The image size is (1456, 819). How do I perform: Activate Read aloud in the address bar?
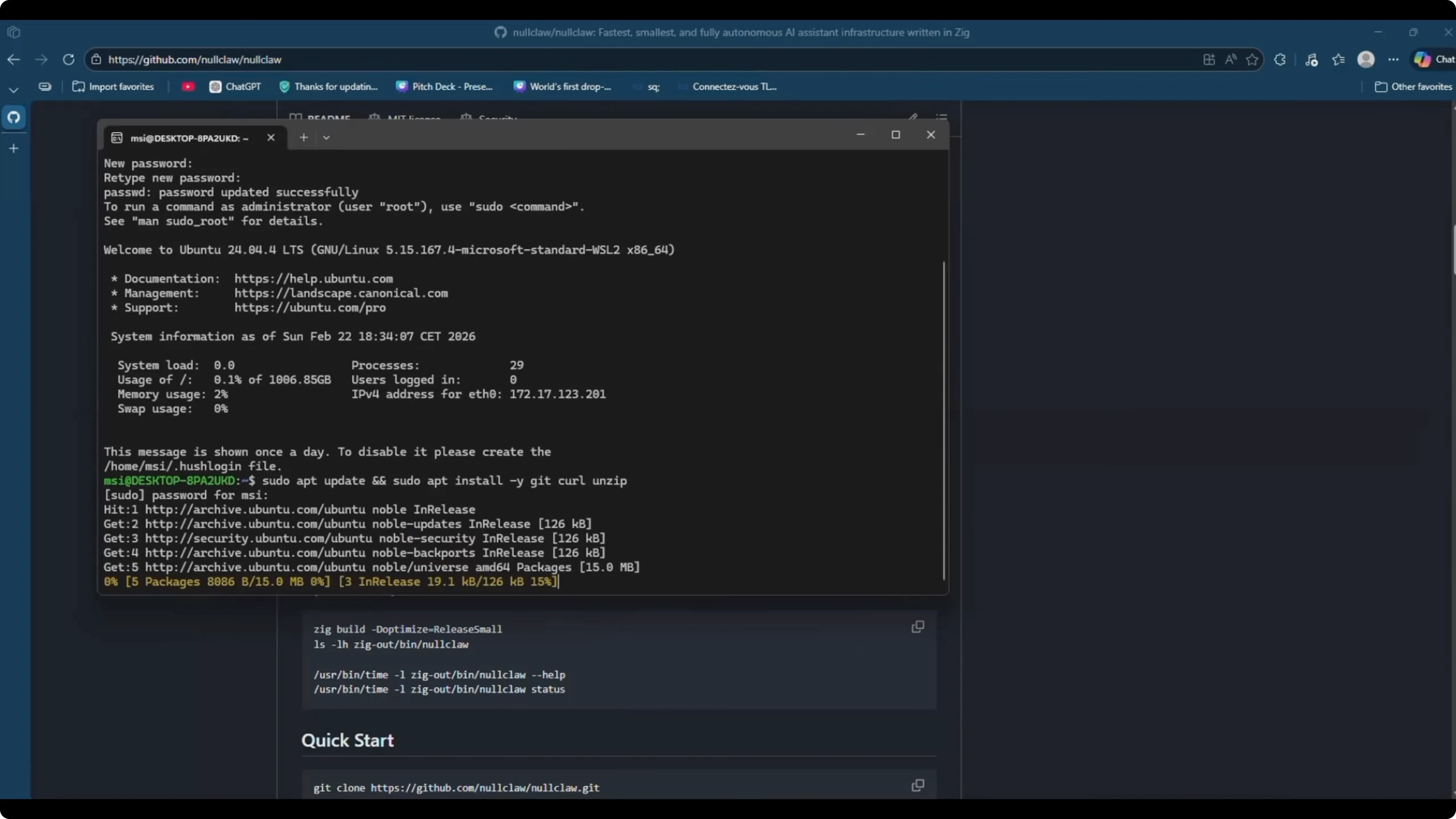1231,59
